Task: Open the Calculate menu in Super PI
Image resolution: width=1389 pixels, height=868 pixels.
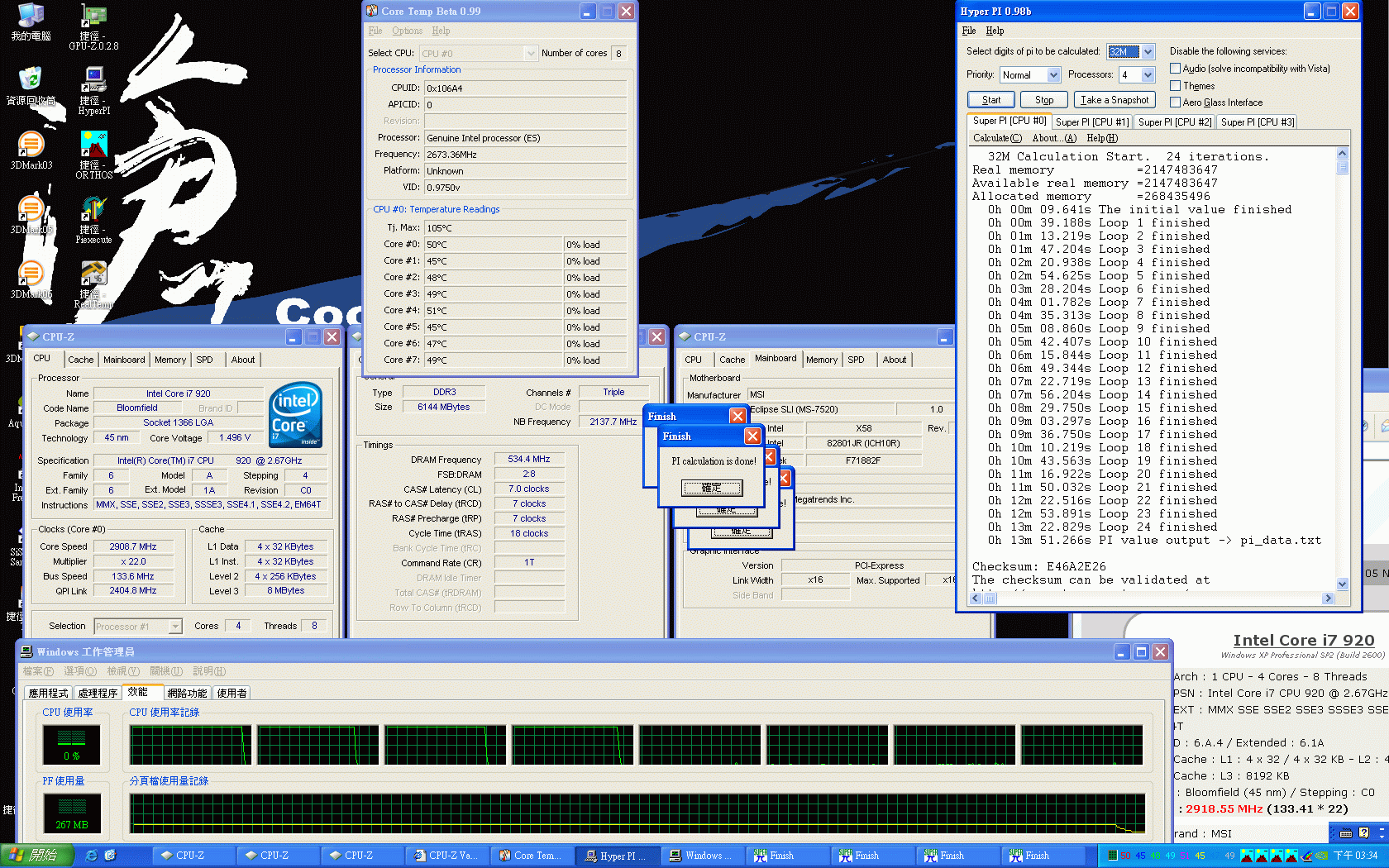Action: pos(997,138)
